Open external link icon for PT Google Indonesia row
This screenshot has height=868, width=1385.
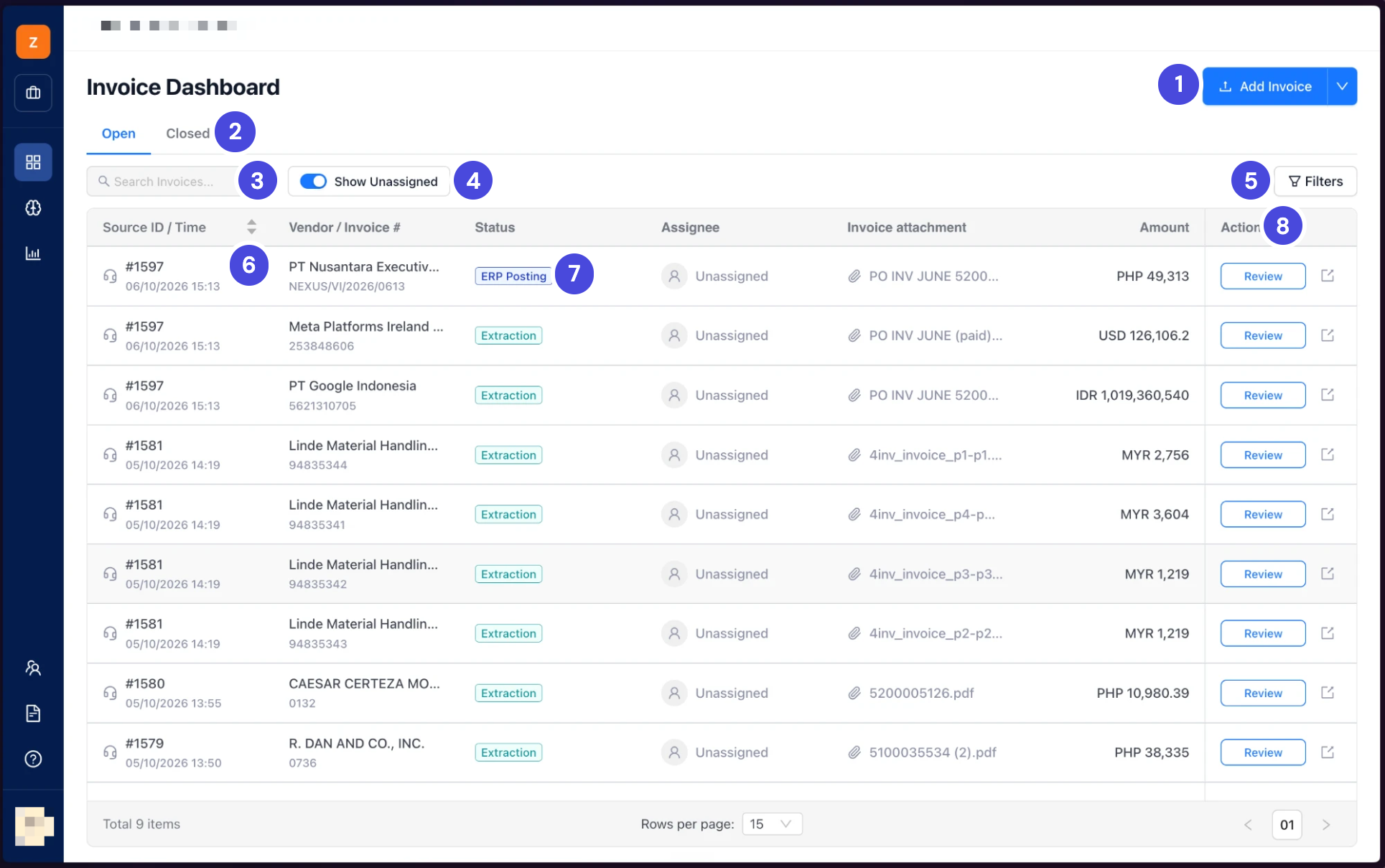(1328, 395)
